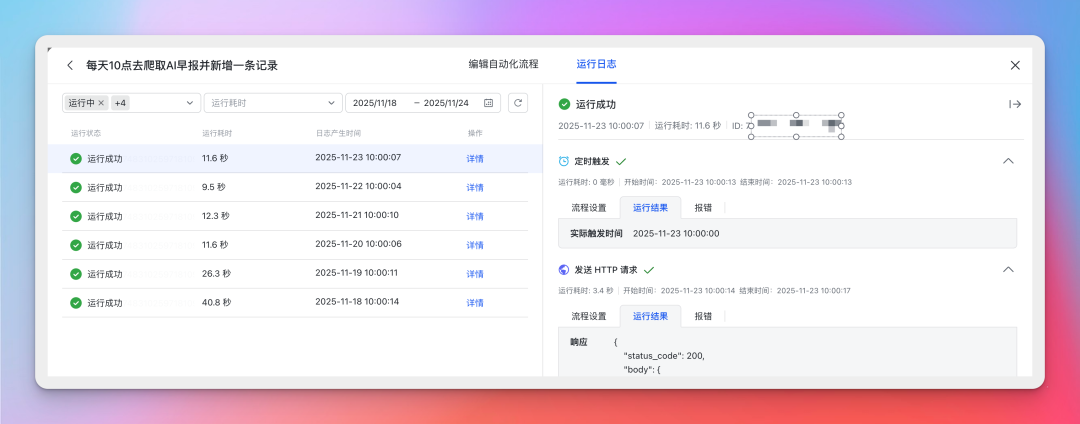1080x424 pixels.
Task: Open 运行结果 tab under 发送 HTTP 请求
Action: click(650, 316)
